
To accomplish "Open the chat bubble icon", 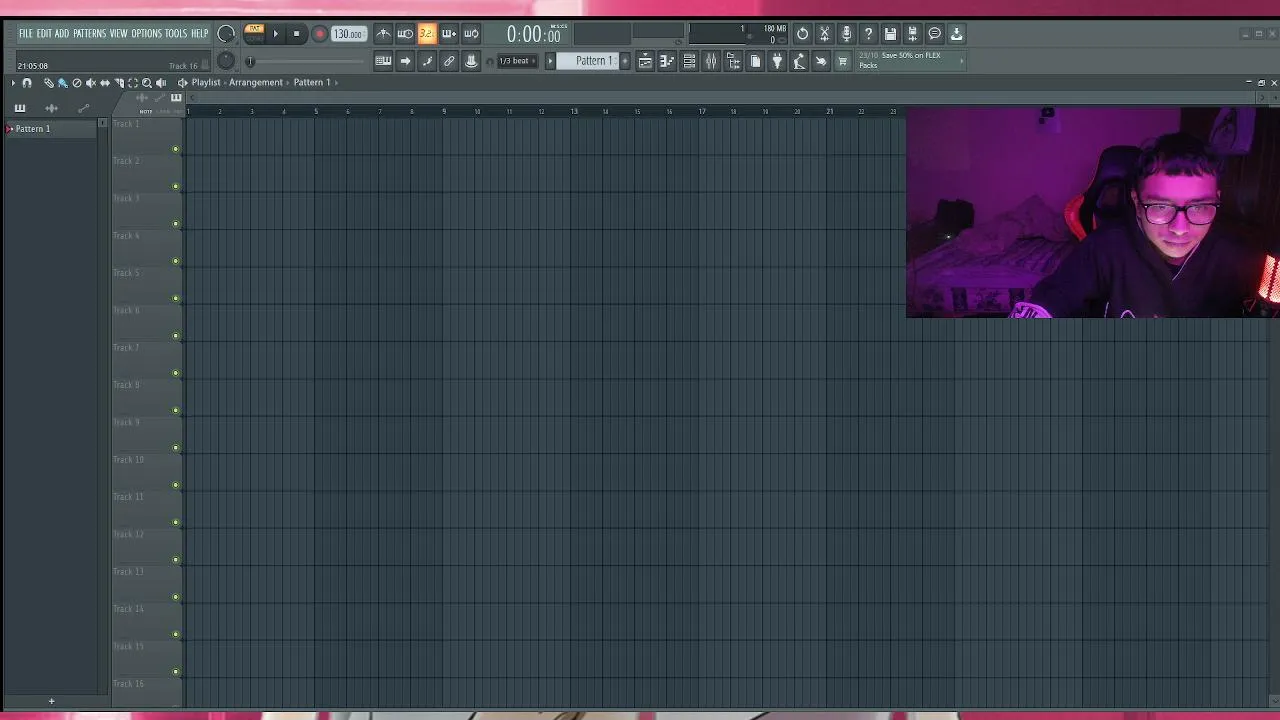I will pos(934,34).
